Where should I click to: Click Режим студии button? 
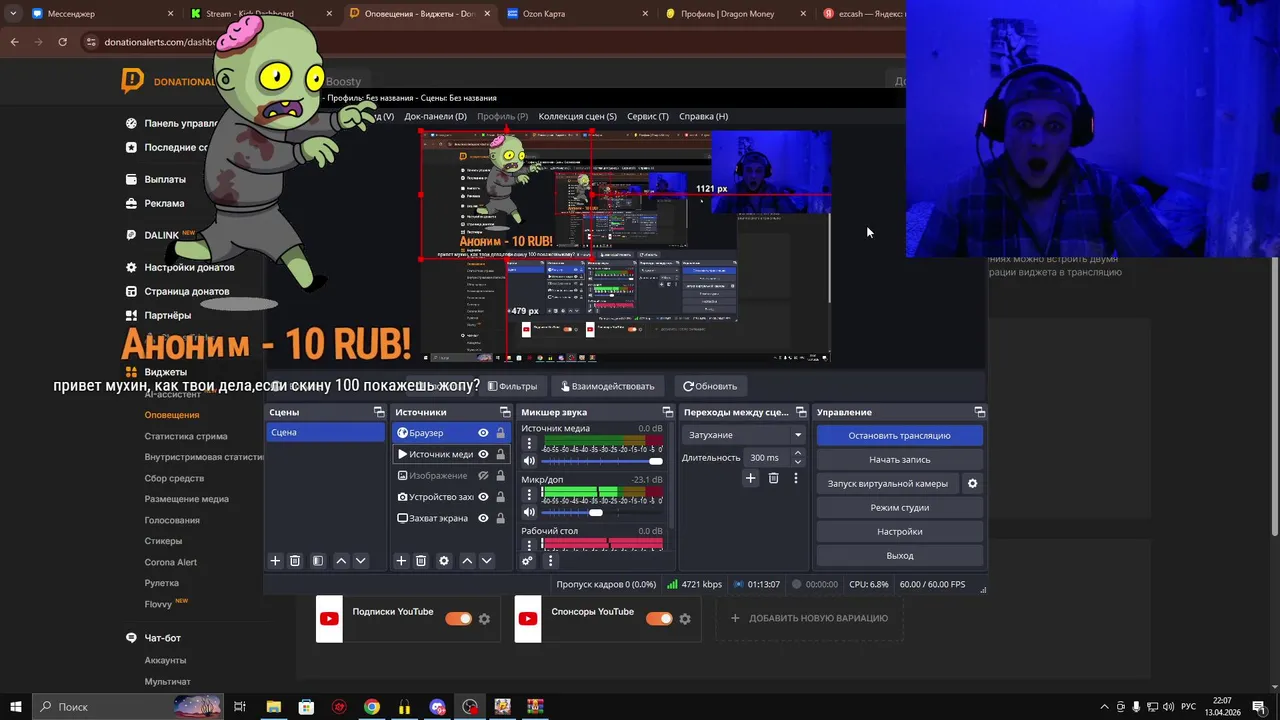899,507
